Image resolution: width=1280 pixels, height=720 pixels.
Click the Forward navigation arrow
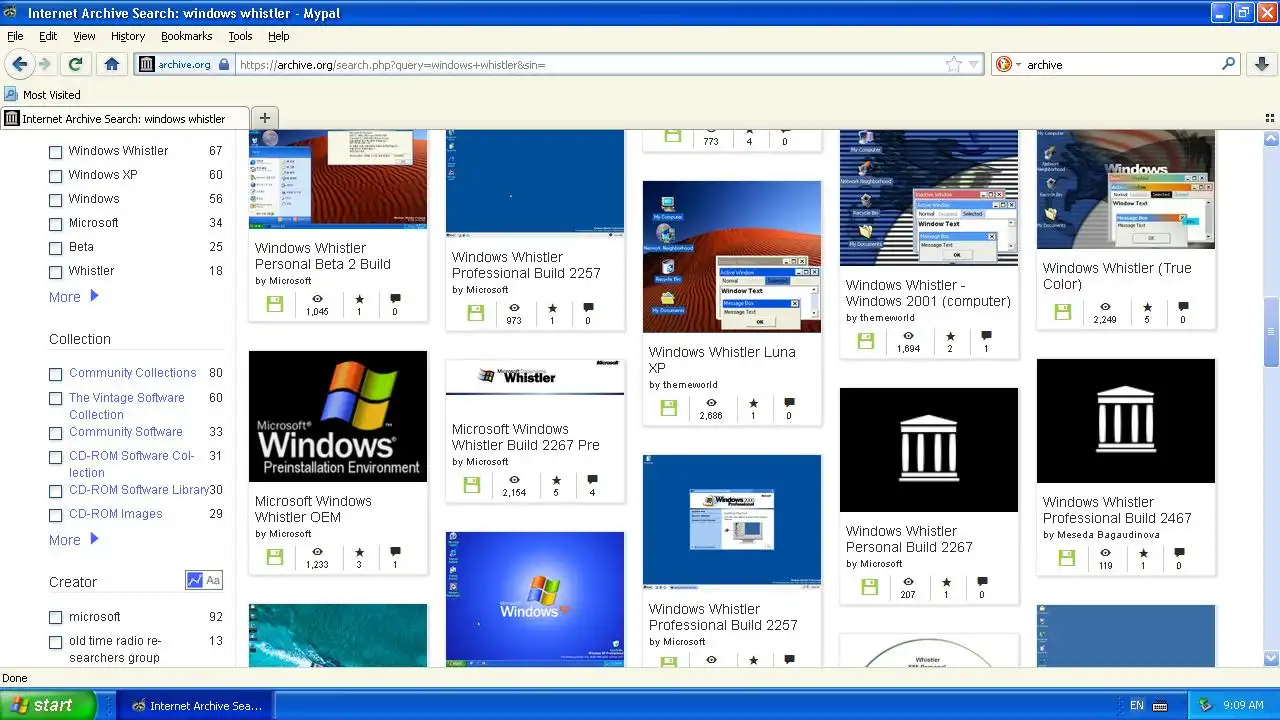(x=45, y=64)
